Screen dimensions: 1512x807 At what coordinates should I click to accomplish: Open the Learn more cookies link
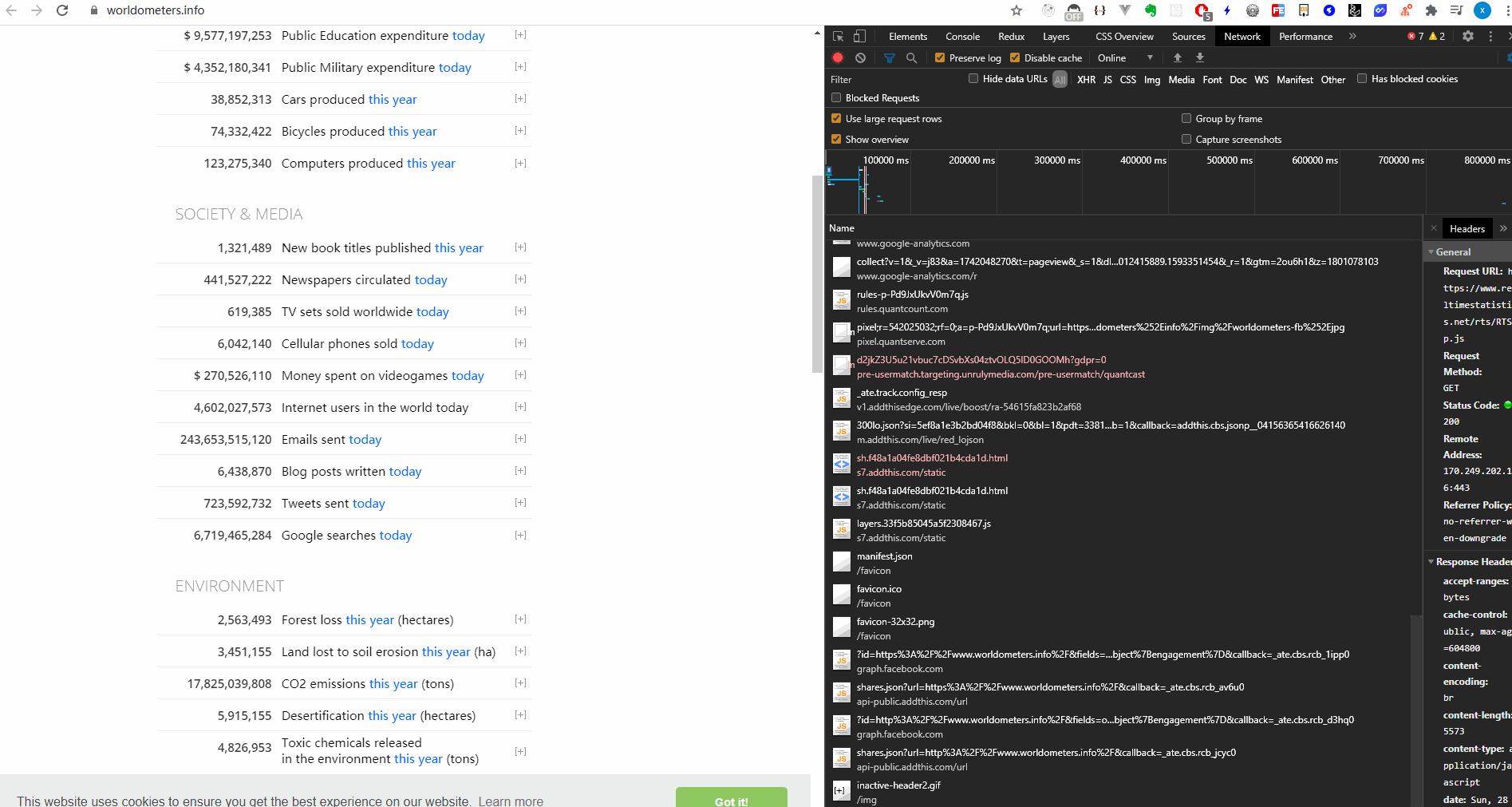pos(511,801)
